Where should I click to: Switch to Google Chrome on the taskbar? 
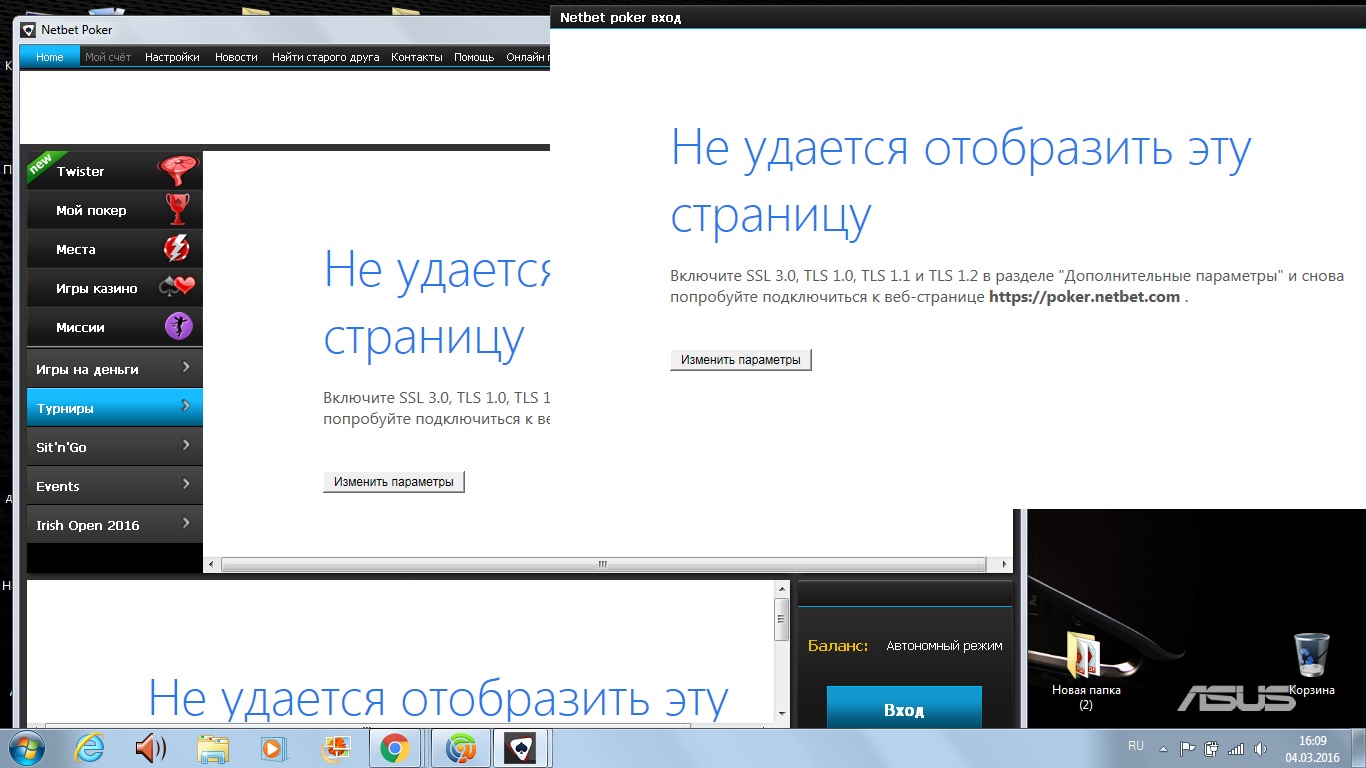[394, 748]
